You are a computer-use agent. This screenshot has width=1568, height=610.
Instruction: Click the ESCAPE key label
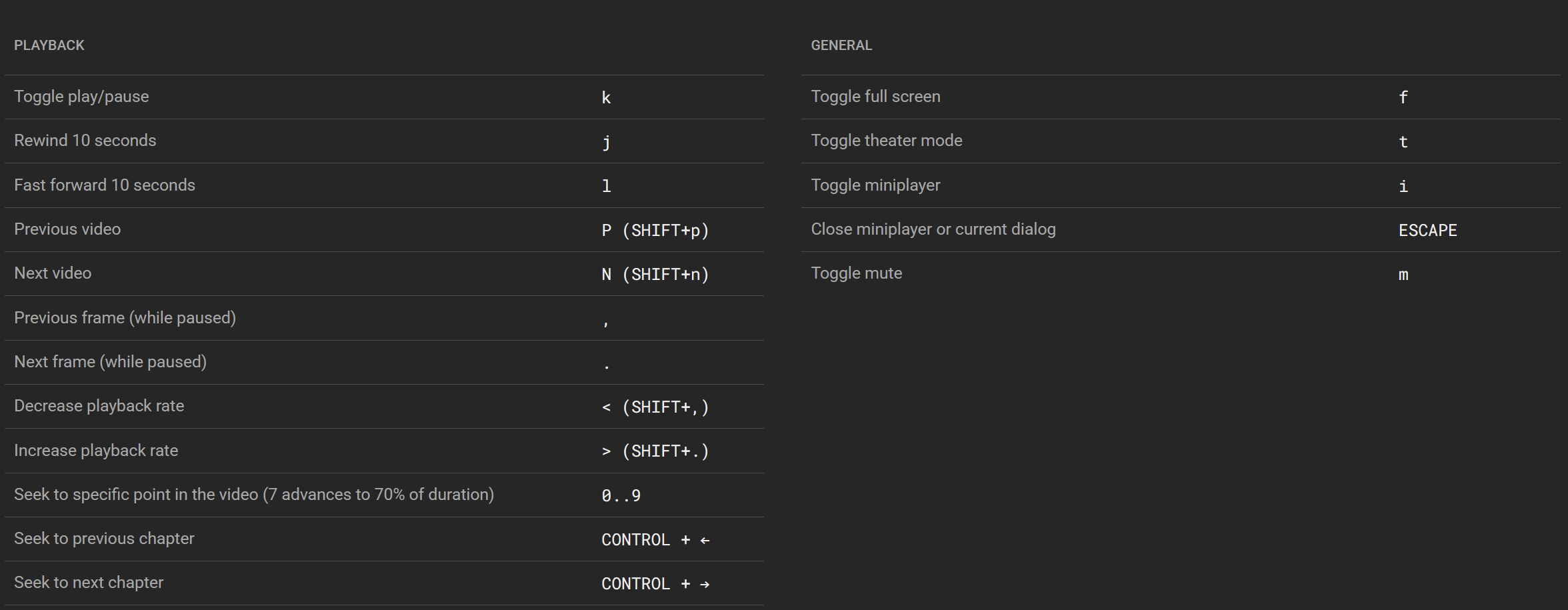(1427, 231)
